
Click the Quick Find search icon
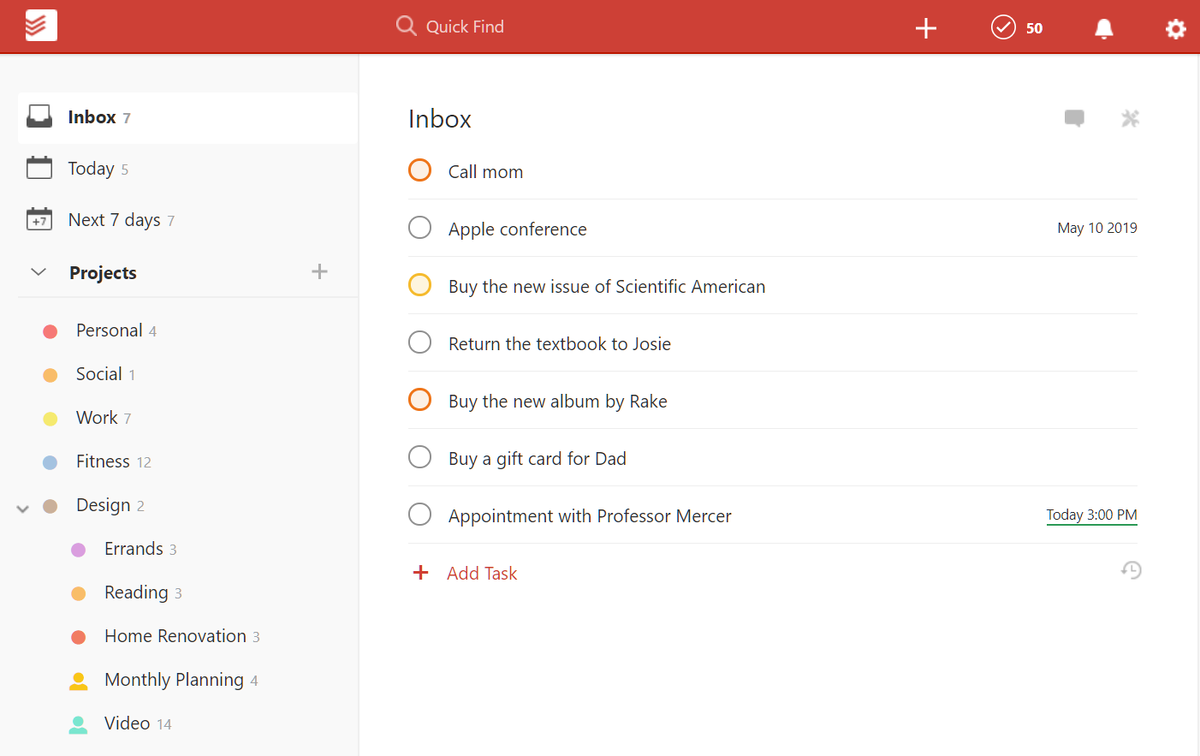click(x=406, y=27)
